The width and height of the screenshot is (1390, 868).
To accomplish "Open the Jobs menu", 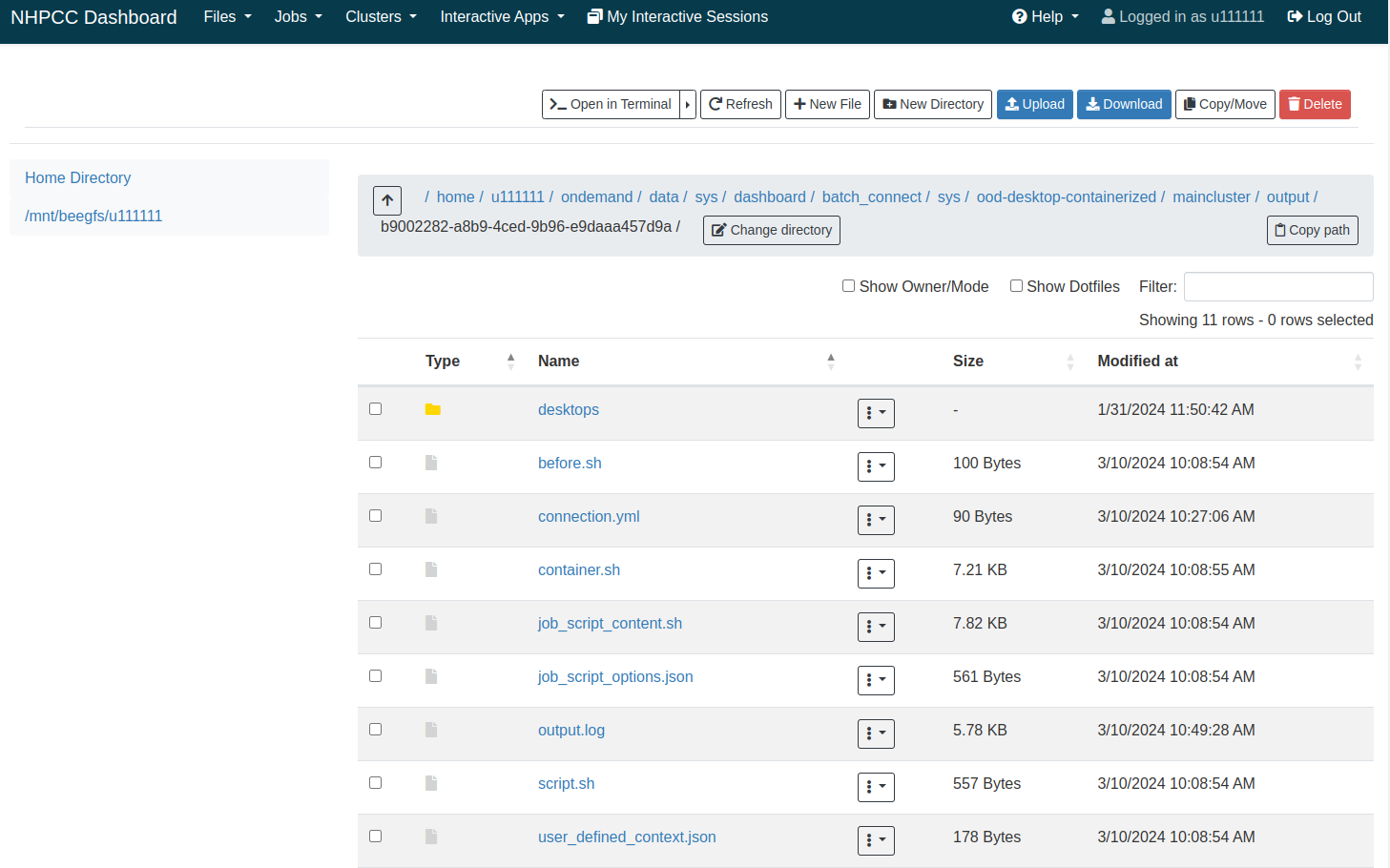I will pos(299,17).
